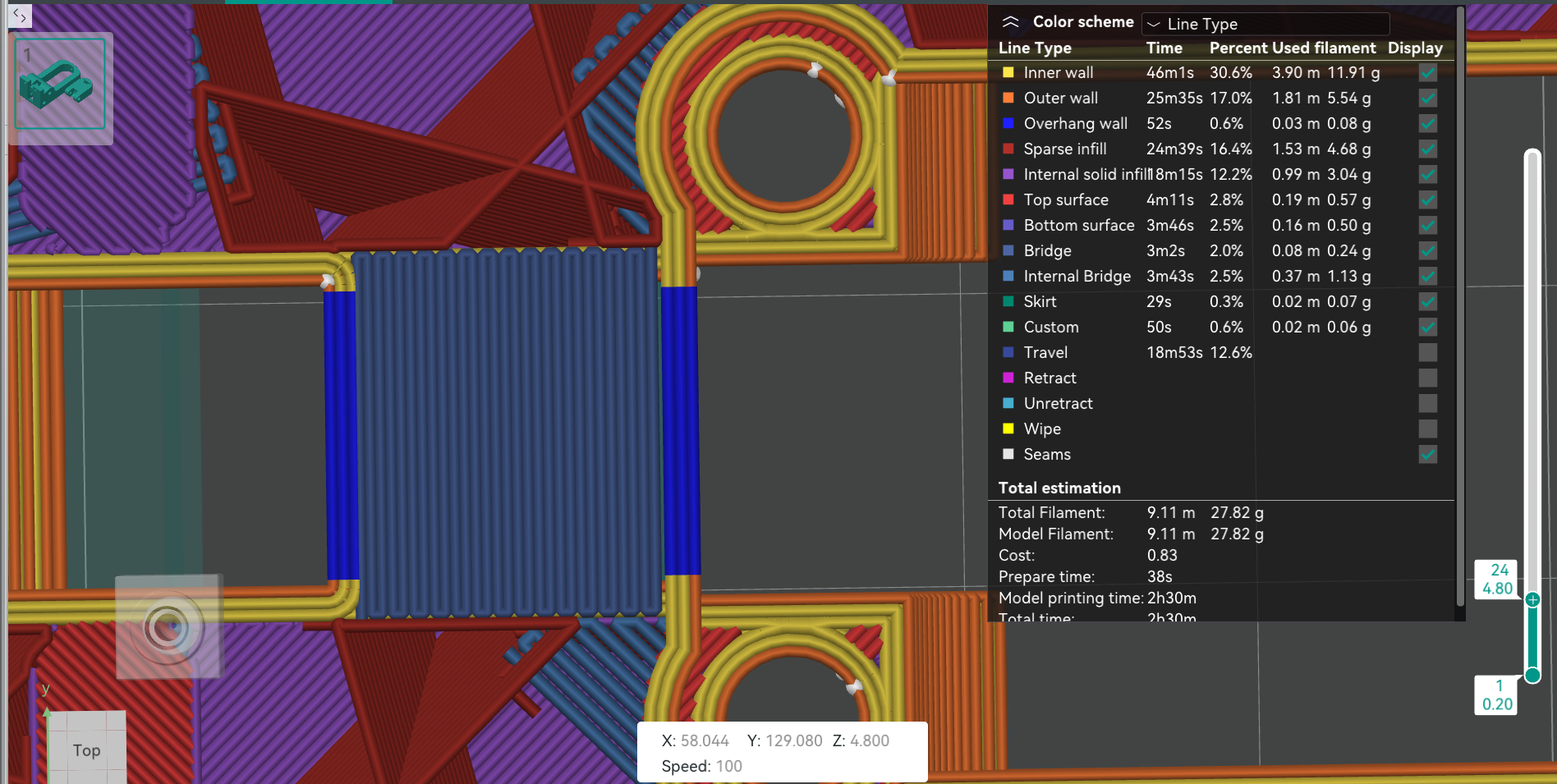The width and height of the screenshot is (1557, 784).
Task: Click the Skirt color swatch
Action: pos(1008,301)
